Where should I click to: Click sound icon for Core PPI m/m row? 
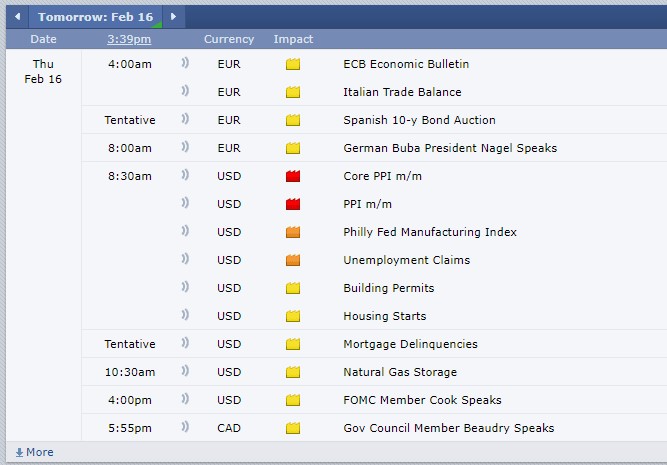coord(185,176)
